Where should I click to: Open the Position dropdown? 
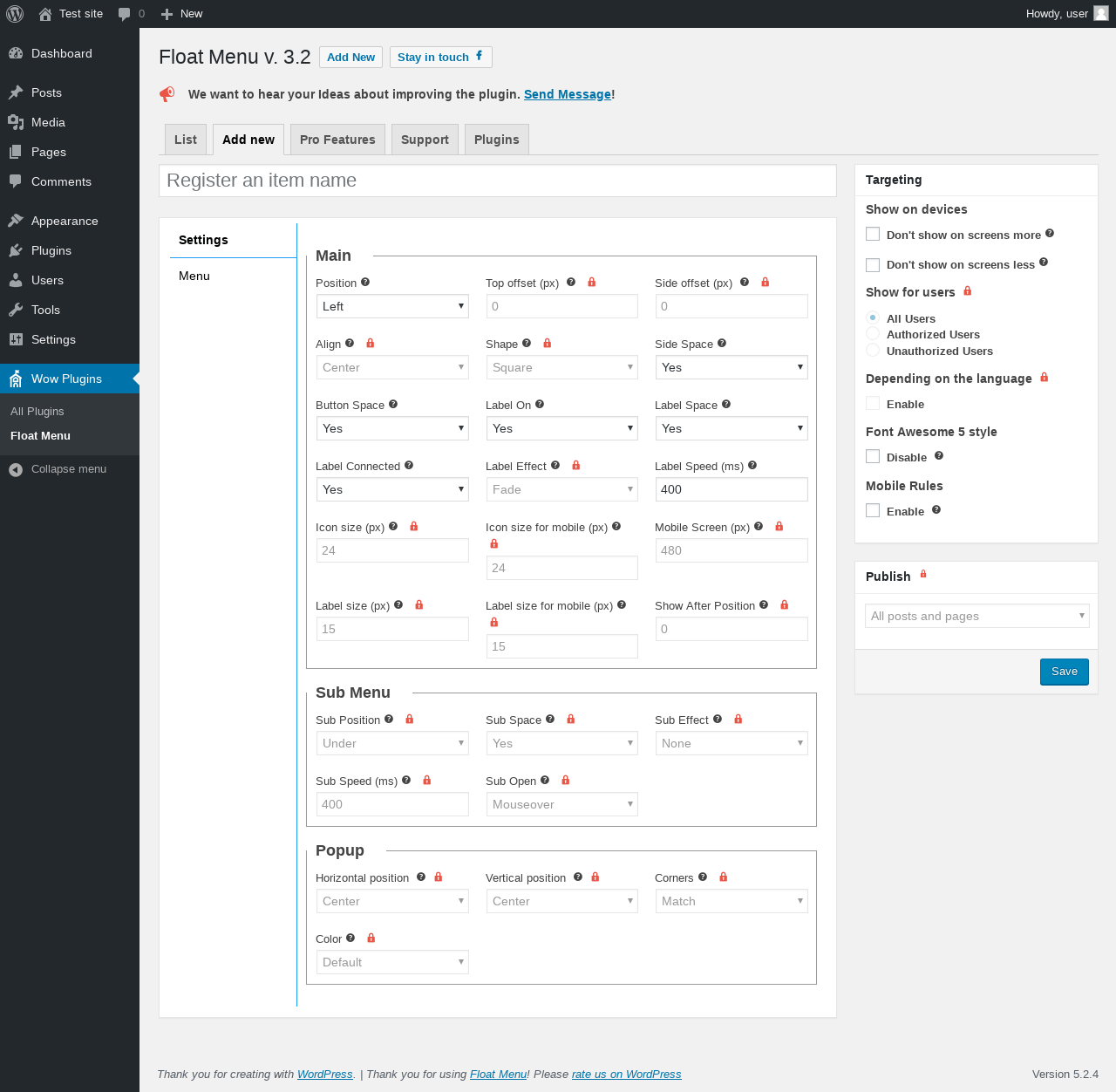pos(392,306)
